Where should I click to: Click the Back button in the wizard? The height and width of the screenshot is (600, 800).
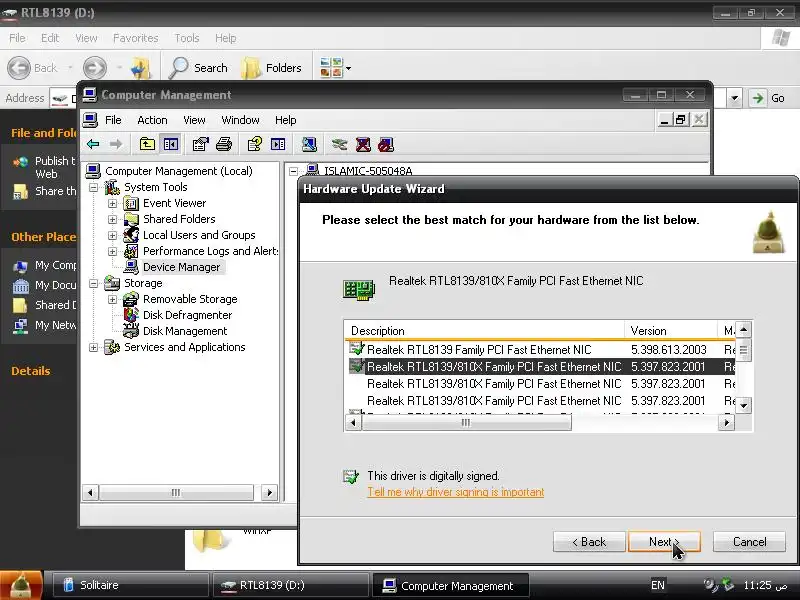click(589, 542)
